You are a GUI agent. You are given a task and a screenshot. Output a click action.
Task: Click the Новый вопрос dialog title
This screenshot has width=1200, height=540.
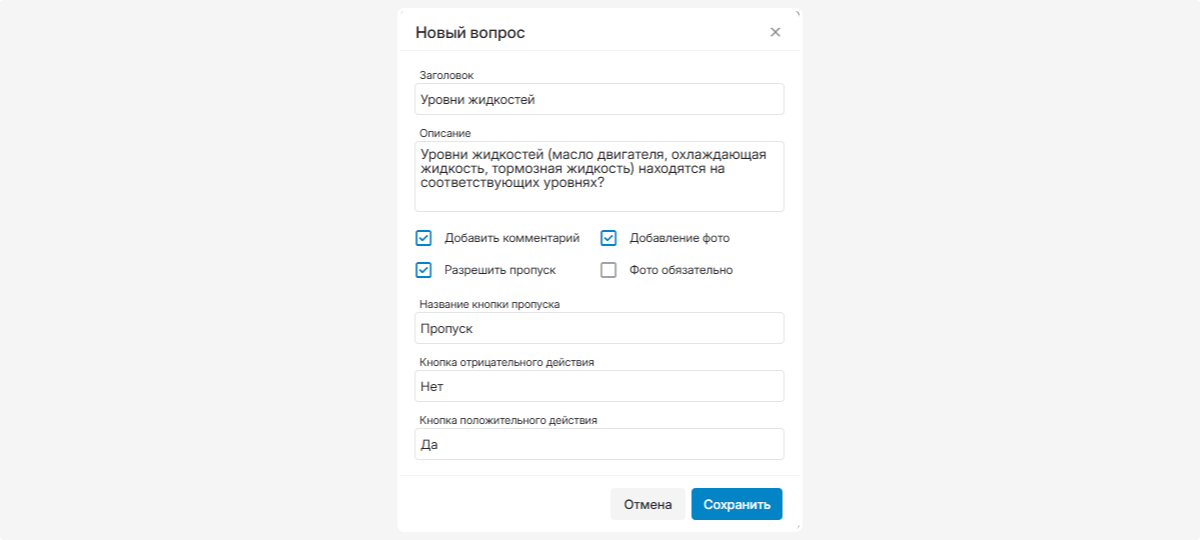click(x=470, y=33)
